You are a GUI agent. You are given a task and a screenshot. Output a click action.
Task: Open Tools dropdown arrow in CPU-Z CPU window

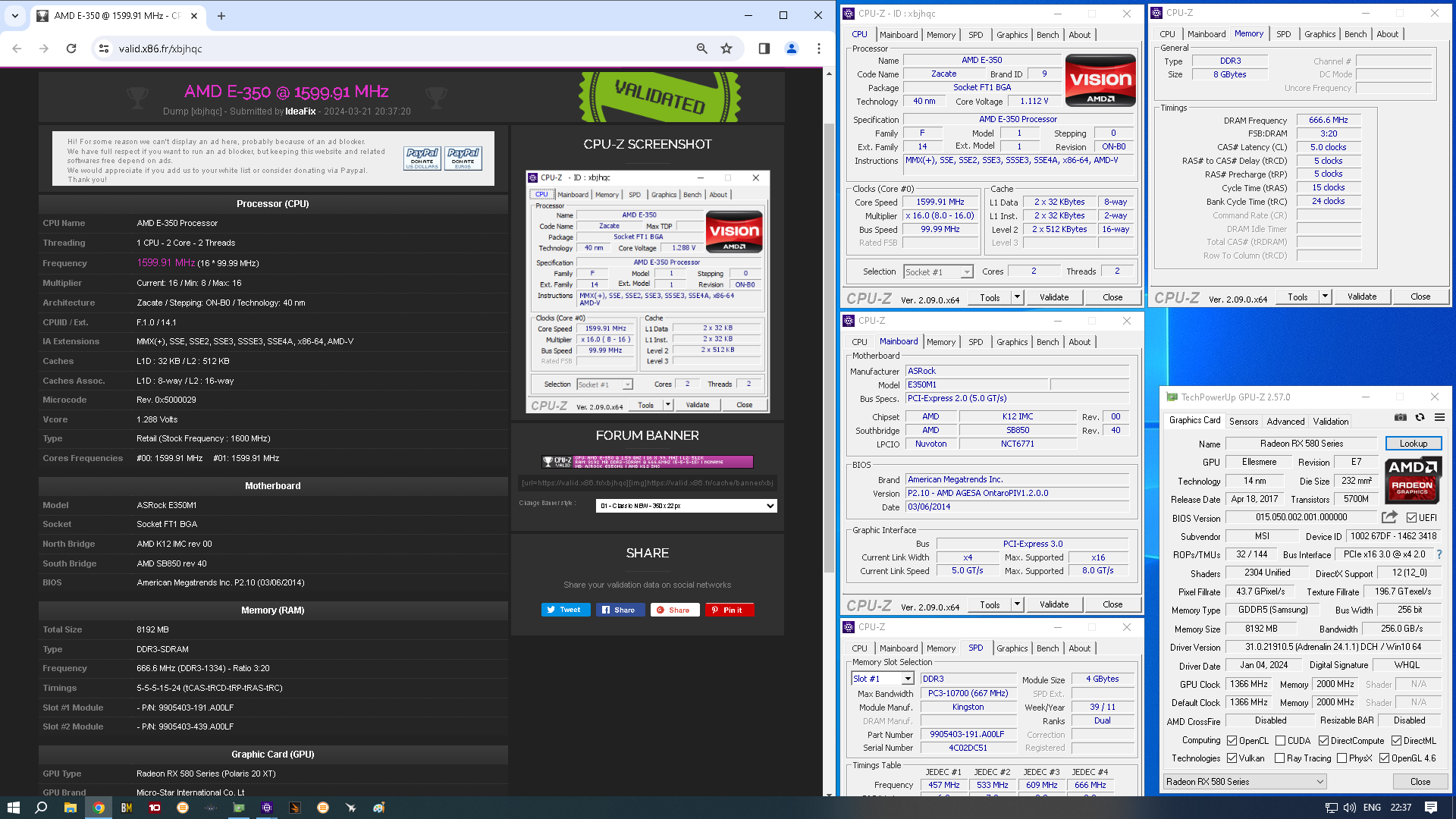coord(1017,297)
